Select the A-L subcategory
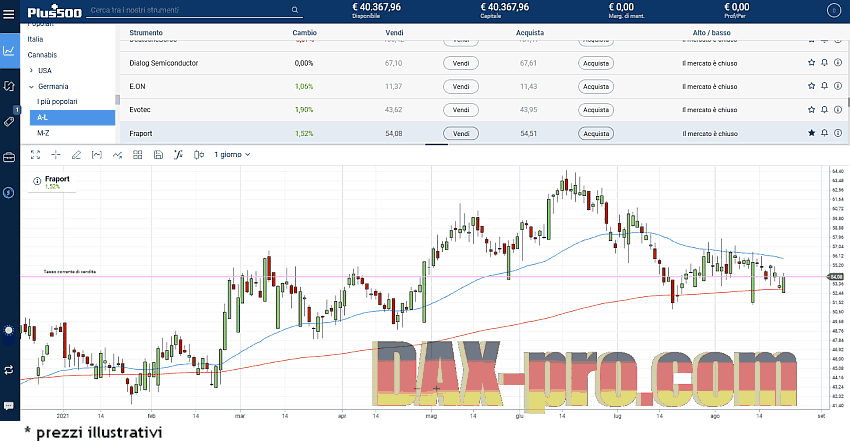The image size is (850, 442). tap(72, 117)
